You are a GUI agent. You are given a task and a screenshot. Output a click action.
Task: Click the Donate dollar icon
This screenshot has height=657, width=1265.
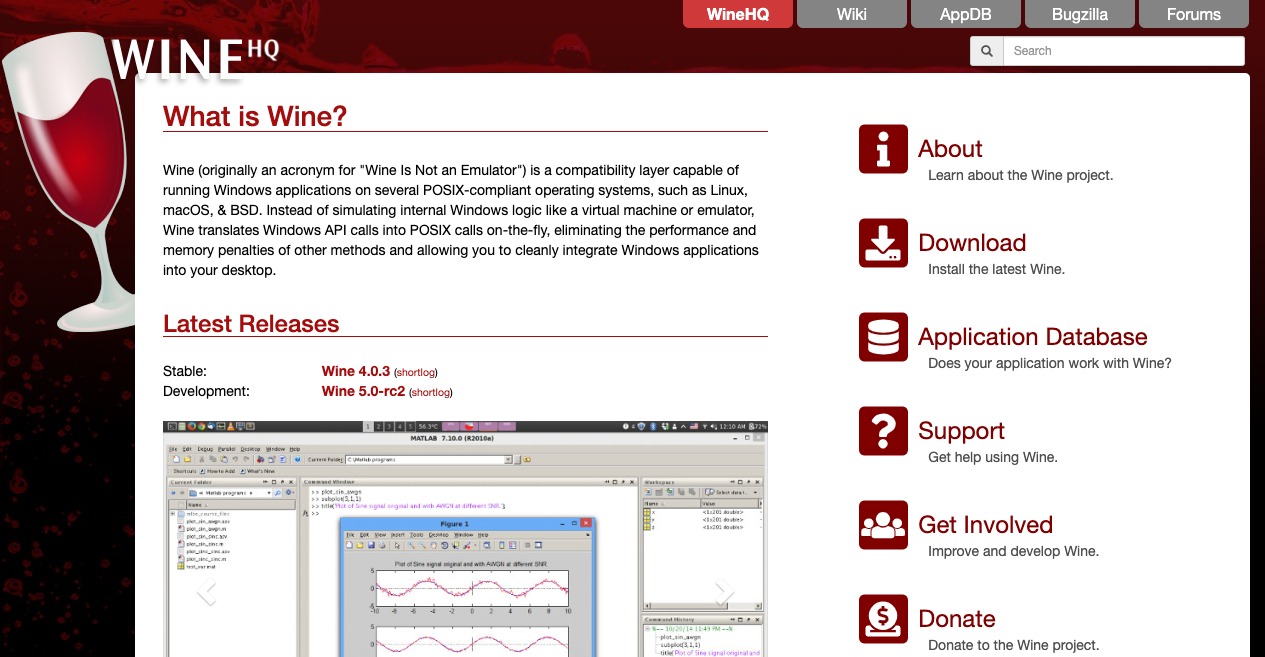(883, 619)
